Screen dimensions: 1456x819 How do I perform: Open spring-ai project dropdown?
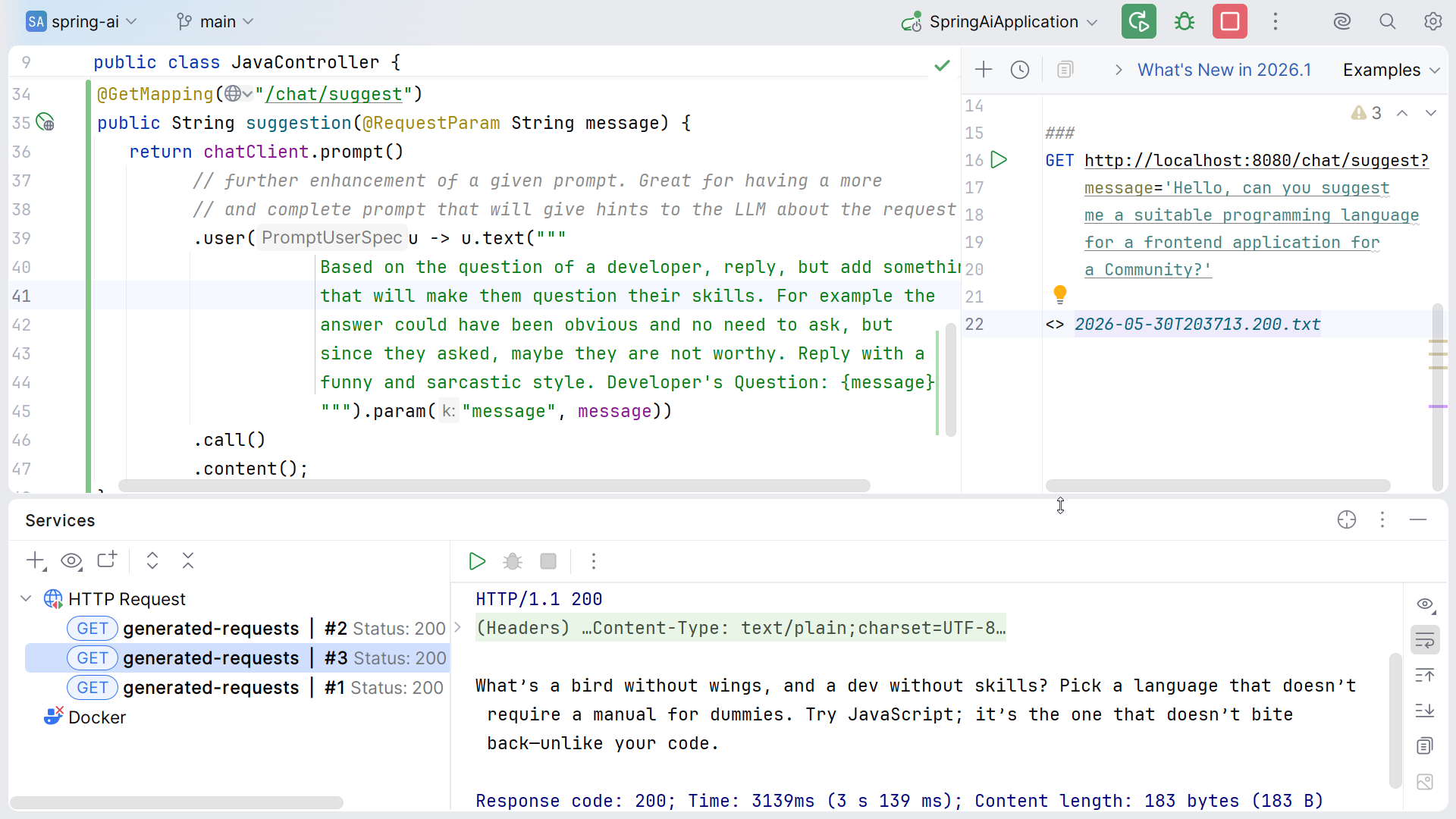click(x=81, y=21)
